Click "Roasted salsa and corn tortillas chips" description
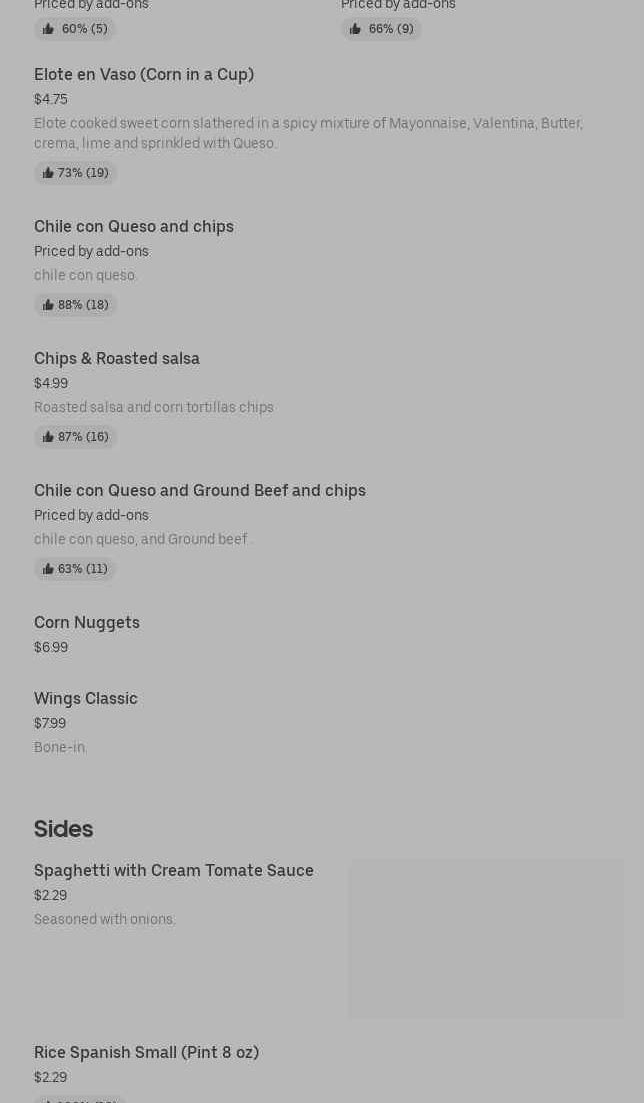Screen dimensions: 644x1103 (154, 408)
